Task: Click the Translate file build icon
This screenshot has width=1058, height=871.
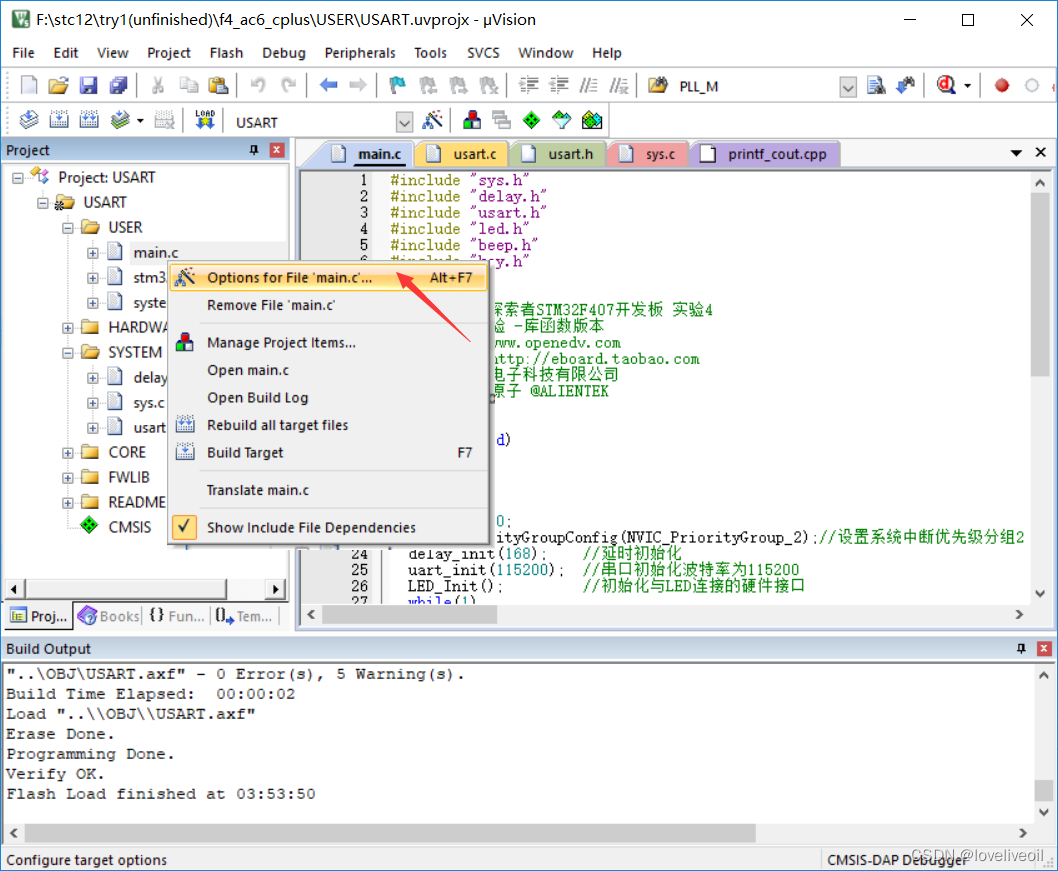Action: [x=28, y=121]
